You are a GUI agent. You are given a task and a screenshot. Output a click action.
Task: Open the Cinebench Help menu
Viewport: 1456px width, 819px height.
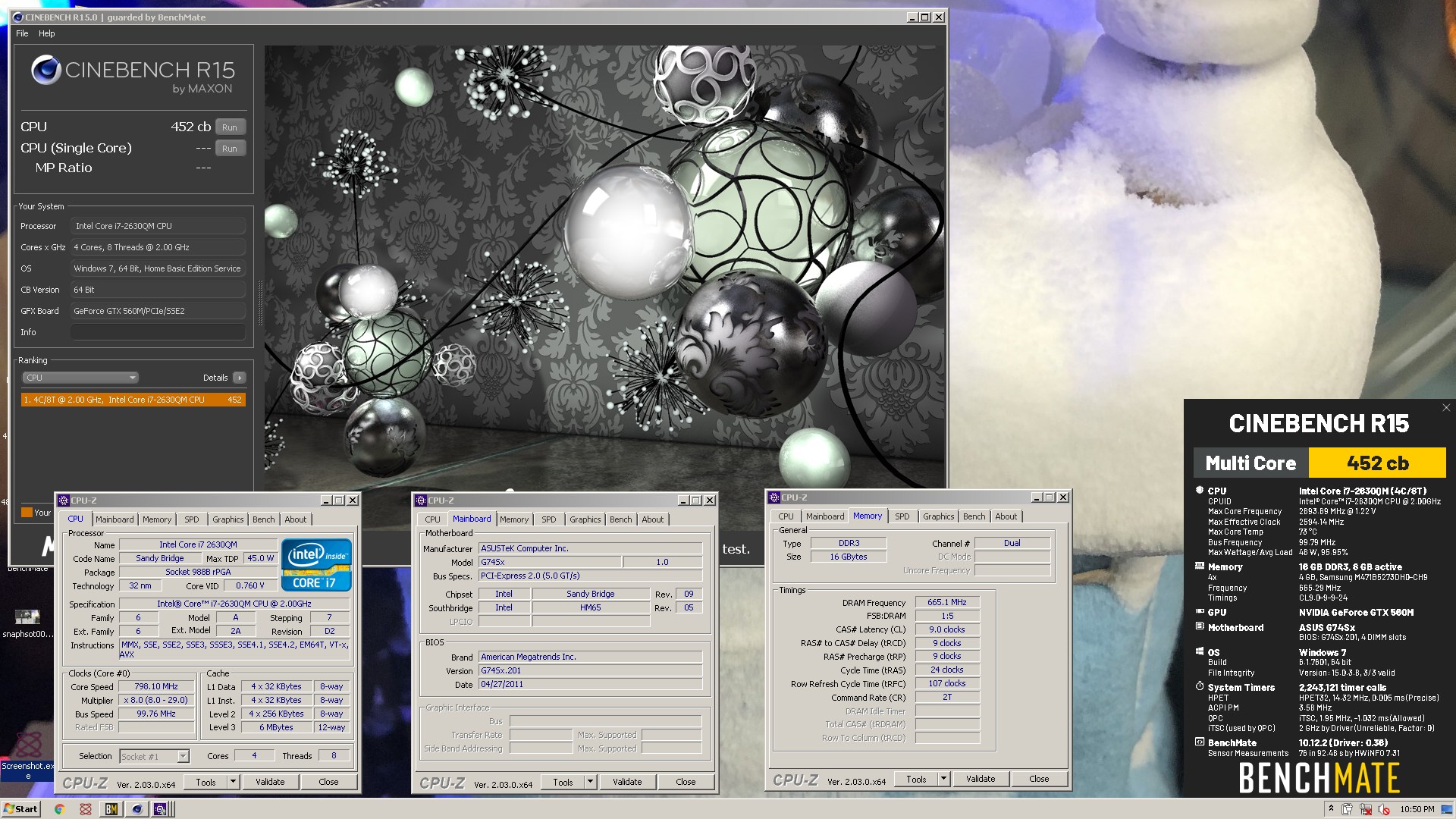[47, 33]
